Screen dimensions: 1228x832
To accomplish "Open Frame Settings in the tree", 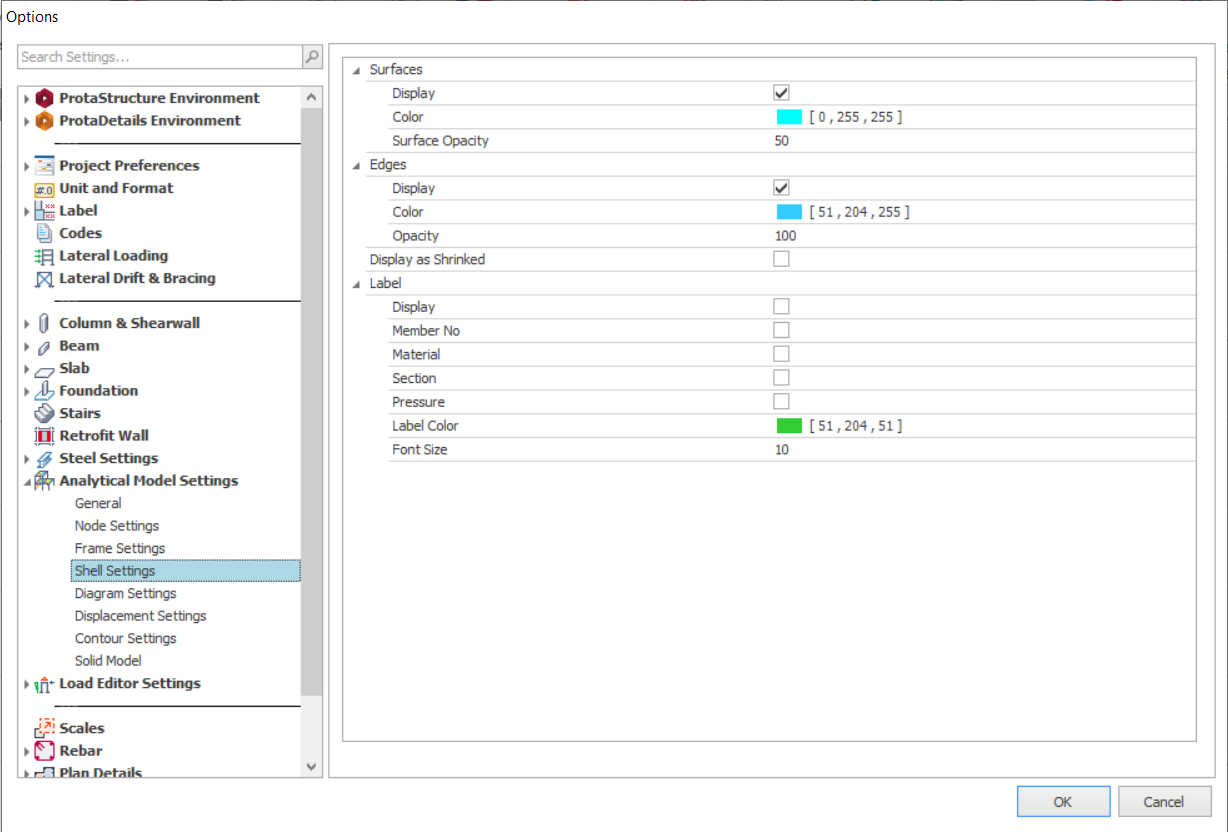I will (120, 548).
